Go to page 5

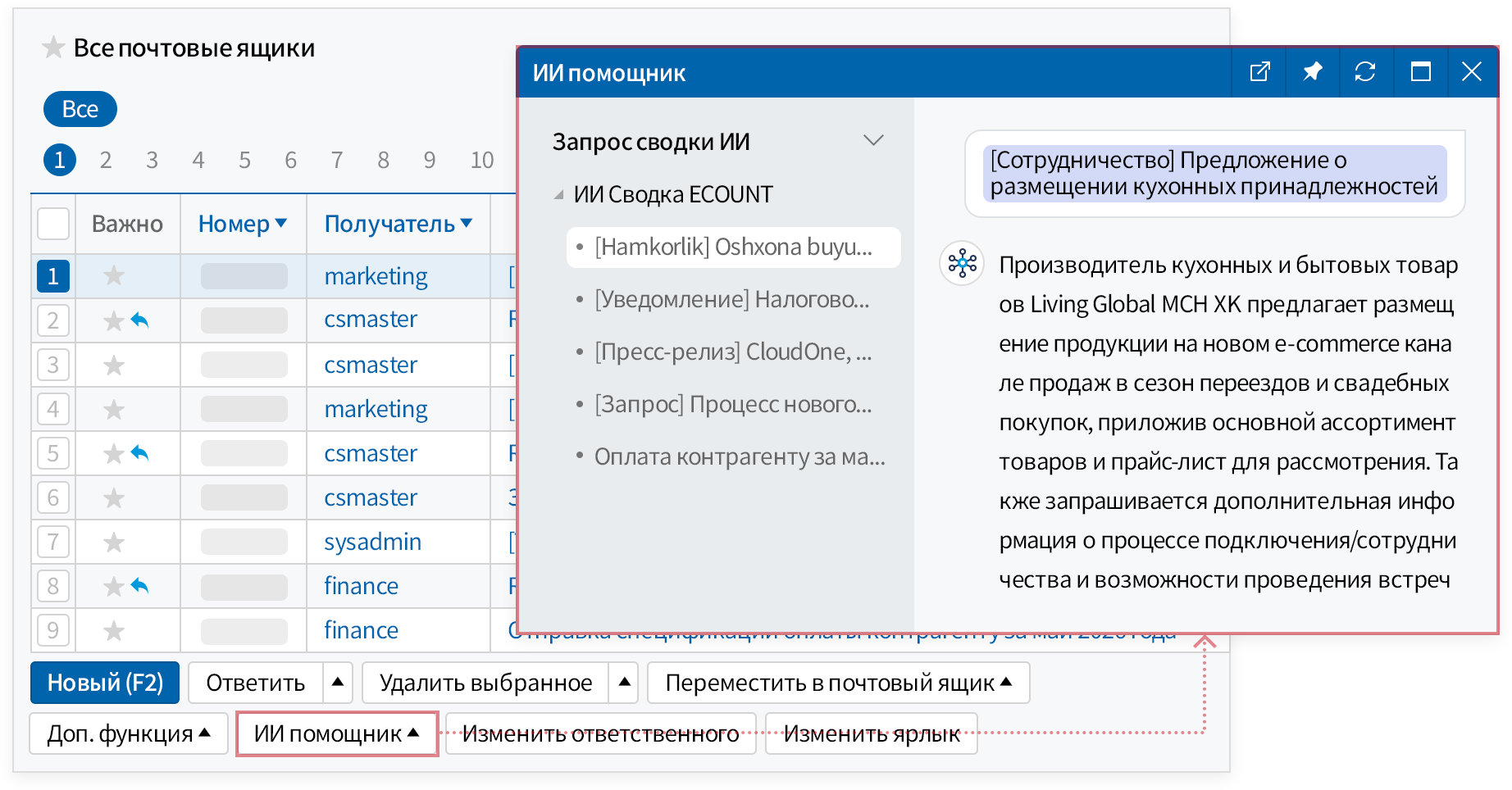click(244, 160)
